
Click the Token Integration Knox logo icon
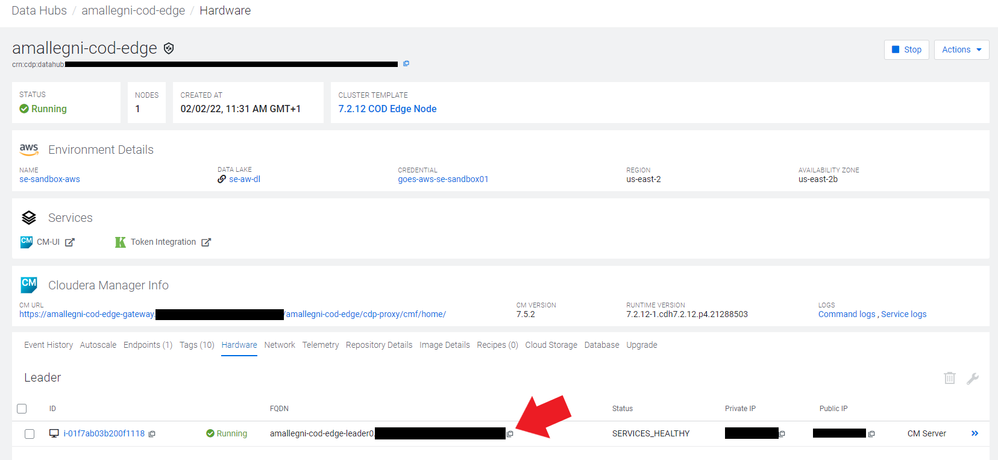120,242
